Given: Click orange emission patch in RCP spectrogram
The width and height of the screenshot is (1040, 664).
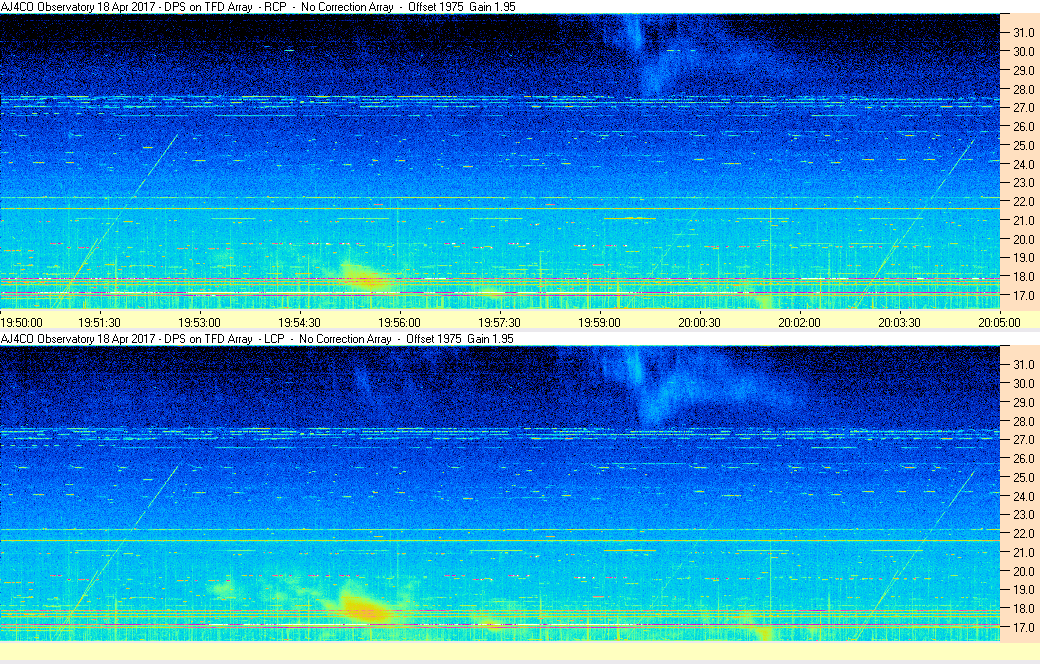Looking at the screenshot, I should coord(368,280).
